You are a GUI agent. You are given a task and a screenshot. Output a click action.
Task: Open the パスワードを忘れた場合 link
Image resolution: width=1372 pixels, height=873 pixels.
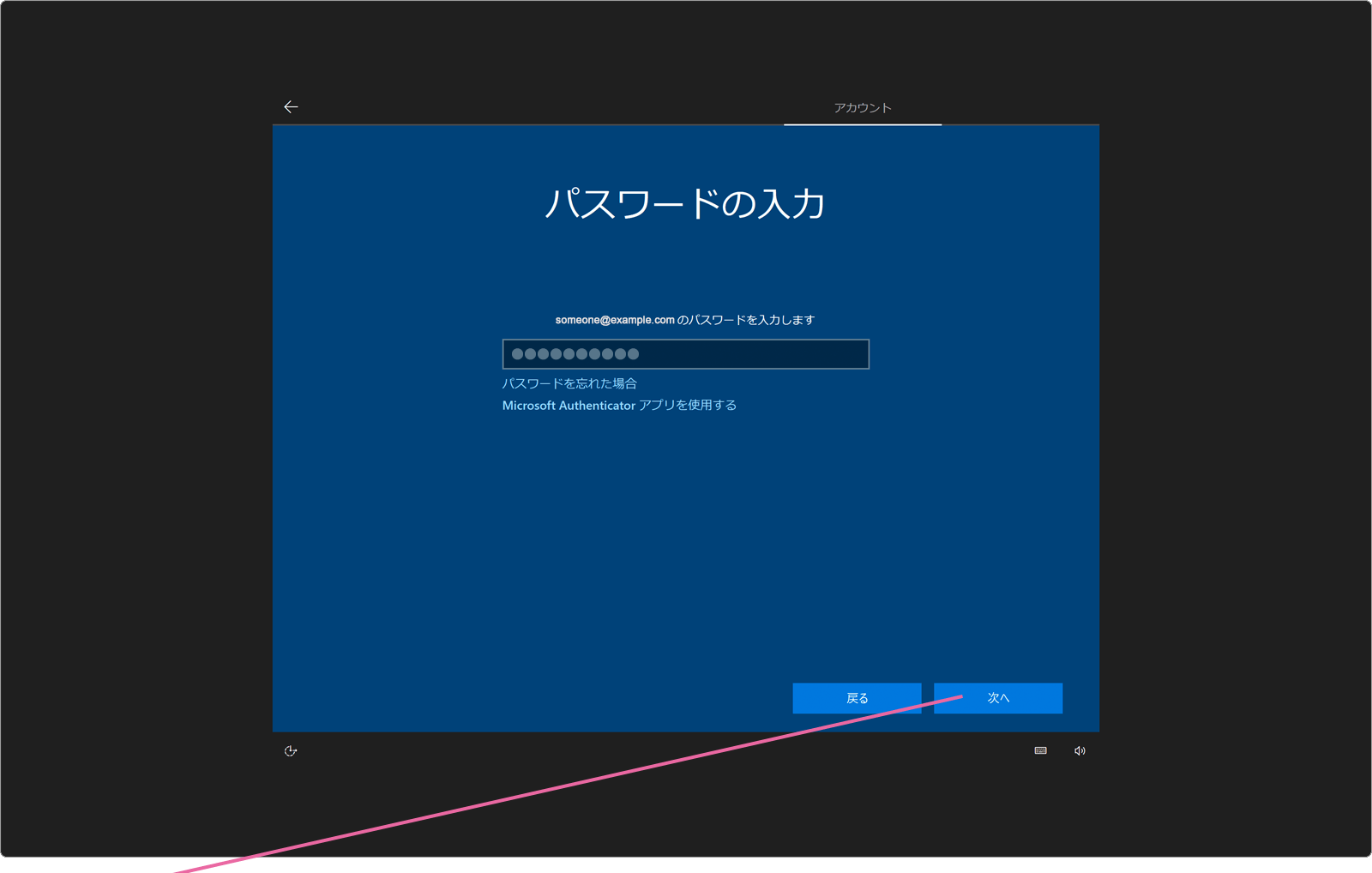(x=569, y=383)
